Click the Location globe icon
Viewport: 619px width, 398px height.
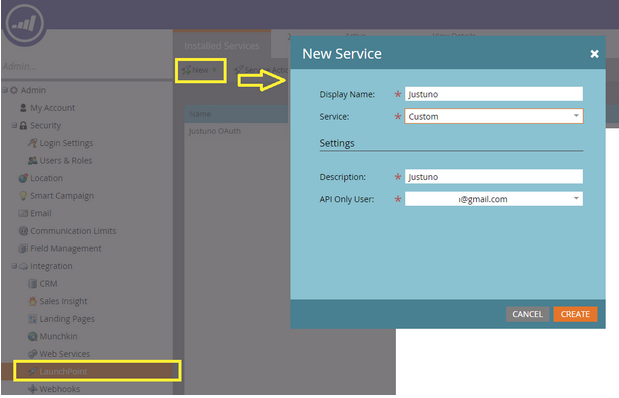tap(23, 178)
